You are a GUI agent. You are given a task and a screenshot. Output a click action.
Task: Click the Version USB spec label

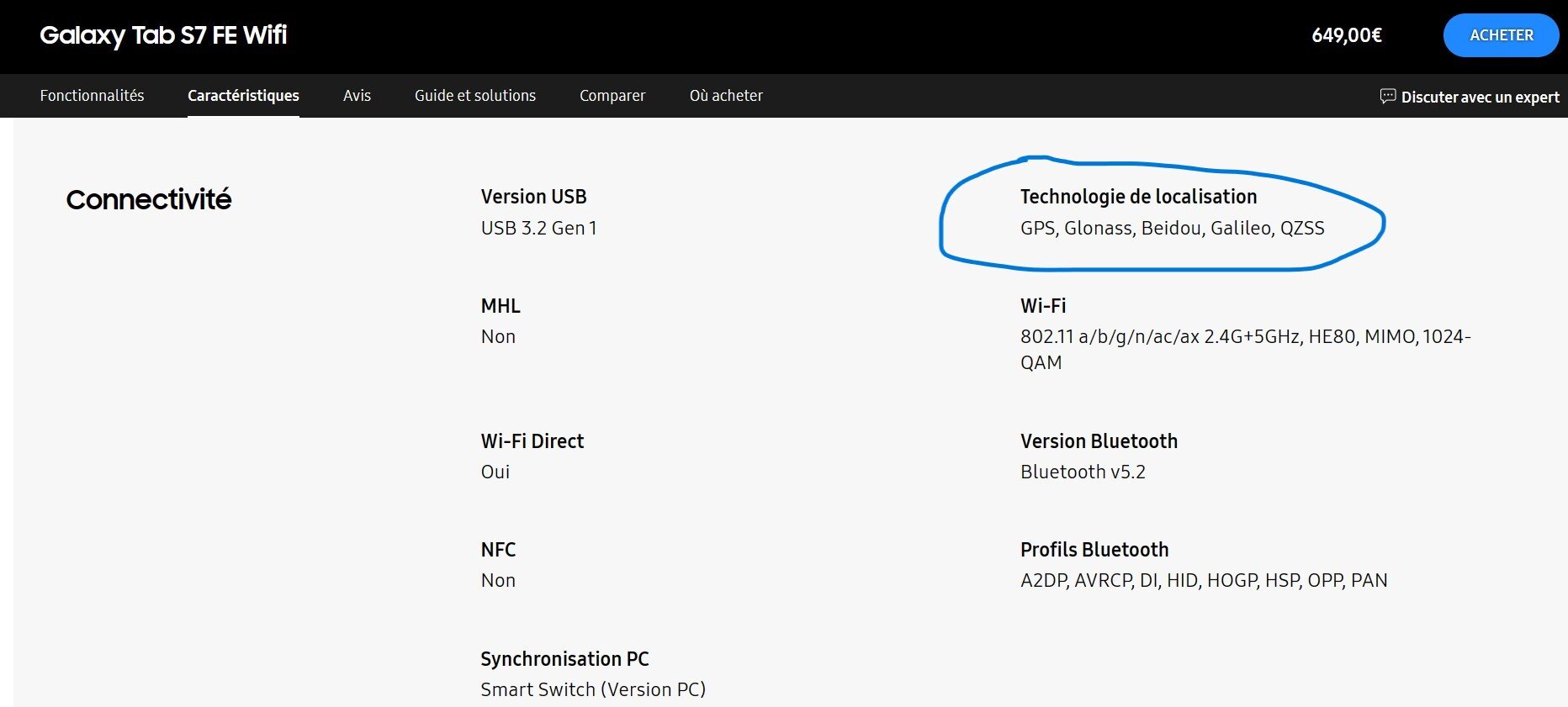(x=533, y=197)
